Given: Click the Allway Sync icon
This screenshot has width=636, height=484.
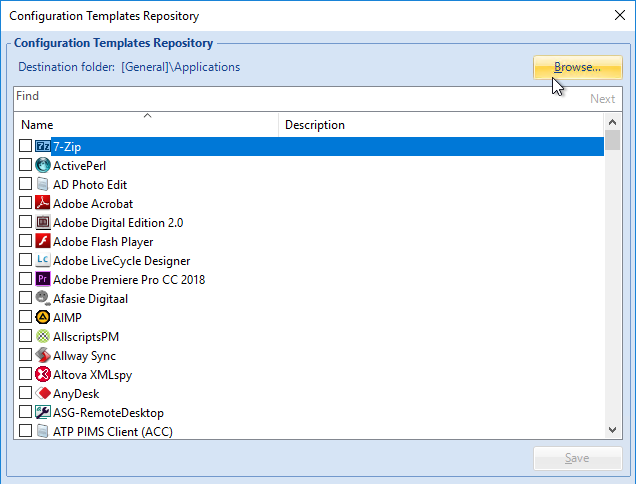Looking at the screenshot, I should pyautogui.click(x=43, y=355).
